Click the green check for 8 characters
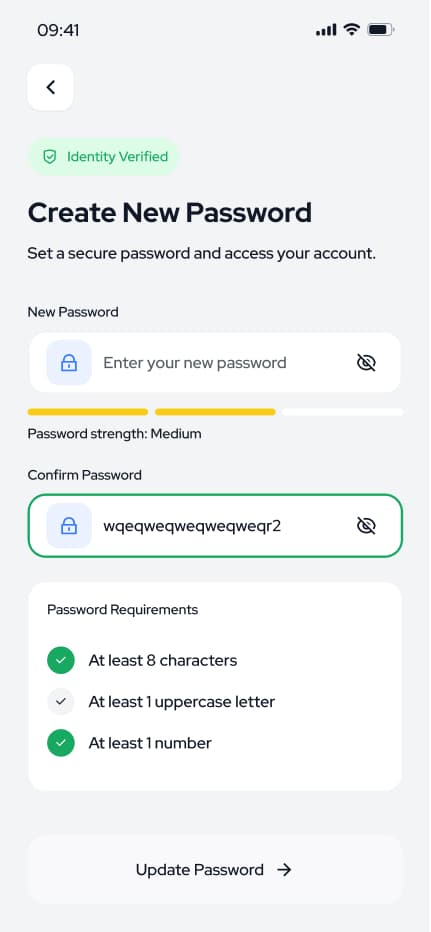 tap(61, 660)
